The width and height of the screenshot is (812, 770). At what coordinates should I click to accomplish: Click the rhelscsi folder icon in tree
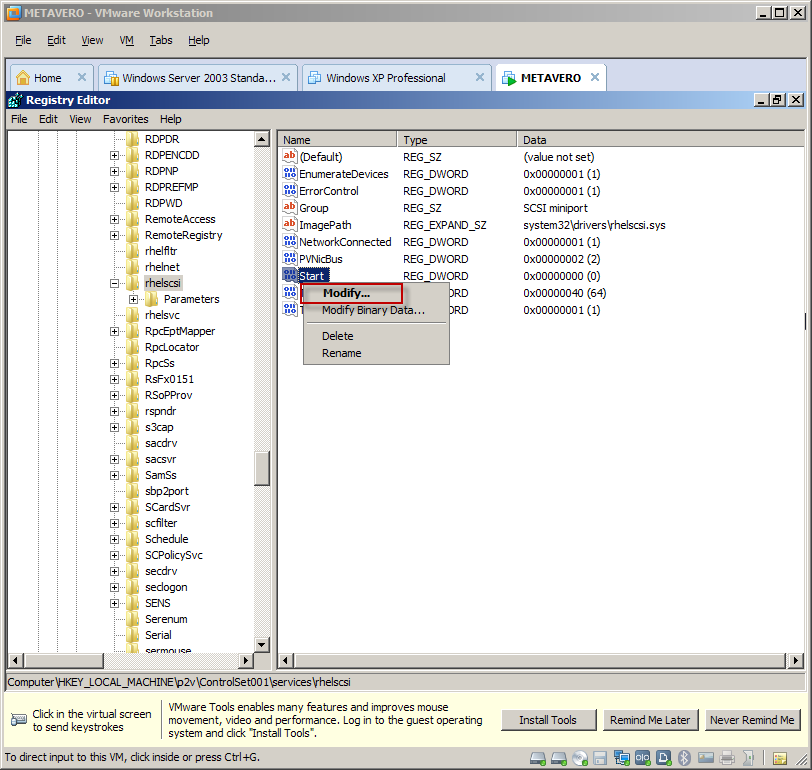(x=133, y=283)
